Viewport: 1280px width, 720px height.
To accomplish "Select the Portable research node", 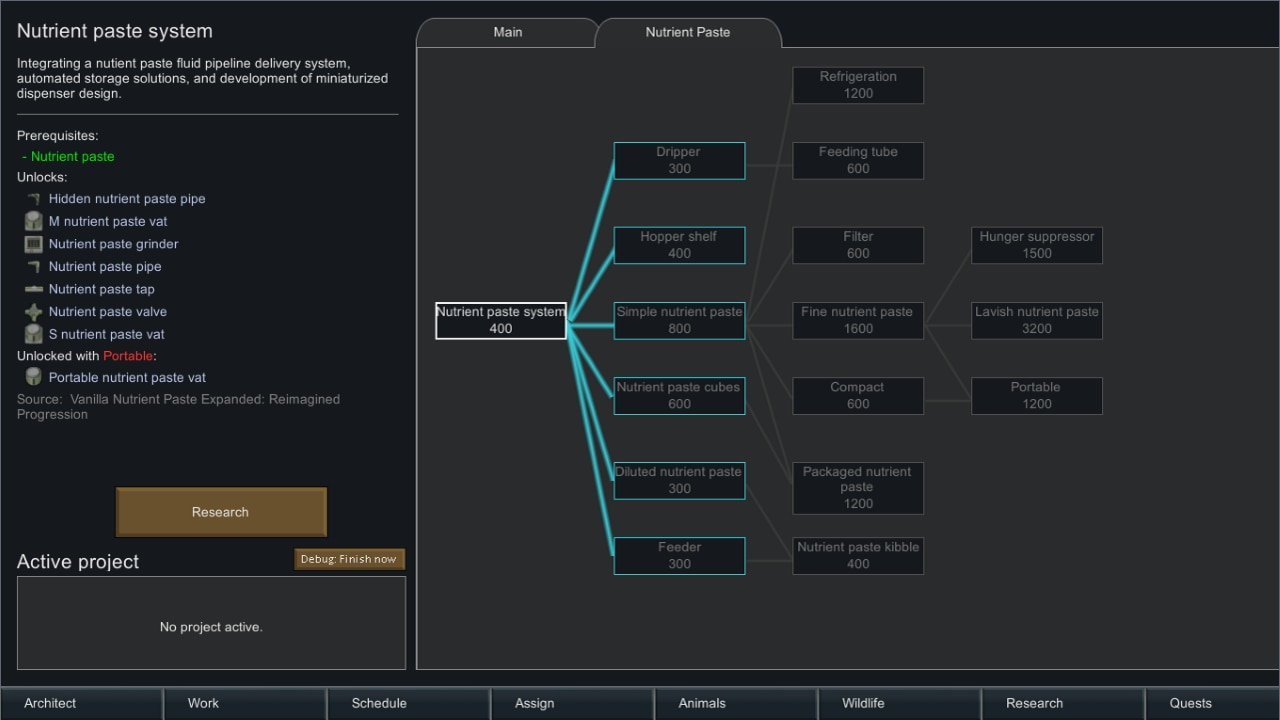I will [x=1037, y=395].
